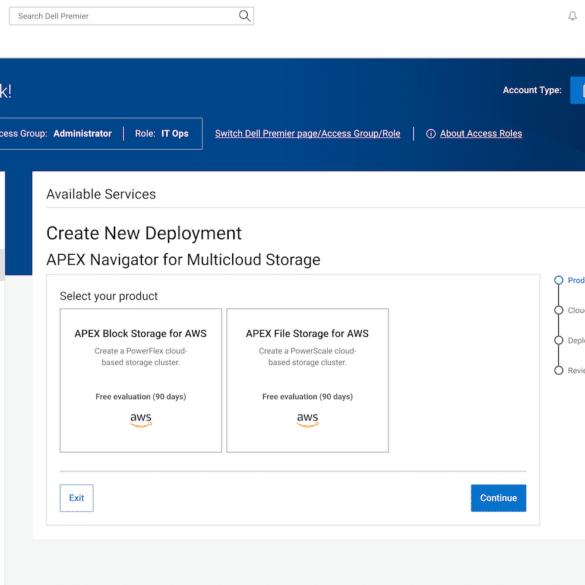The height and width of the screenshot is (585, 585).
Task: Click AWS logo in File Storage card
Action: tap(307, 419)
